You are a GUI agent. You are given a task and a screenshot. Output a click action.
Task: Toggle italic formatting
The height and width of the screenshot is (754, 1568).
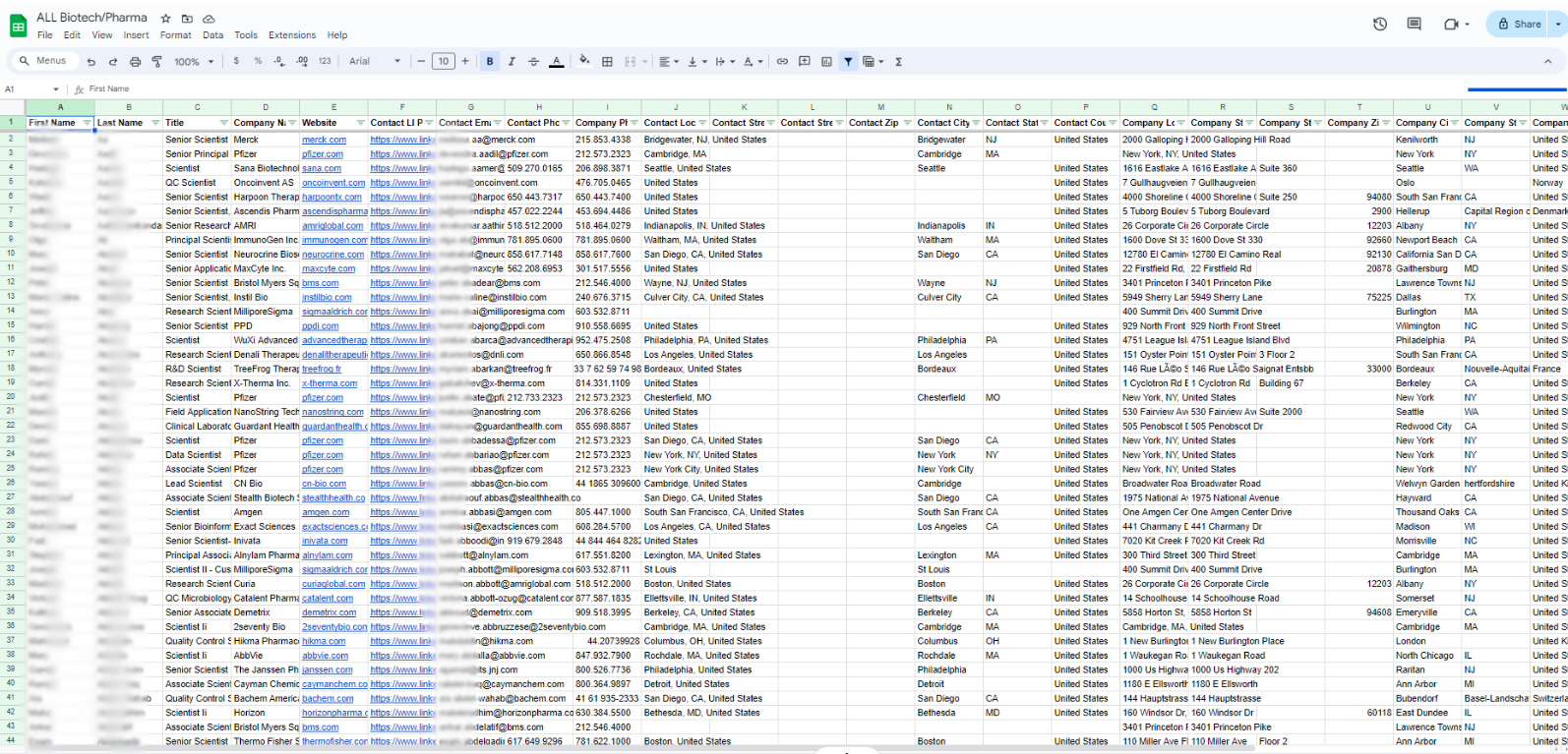512,62
